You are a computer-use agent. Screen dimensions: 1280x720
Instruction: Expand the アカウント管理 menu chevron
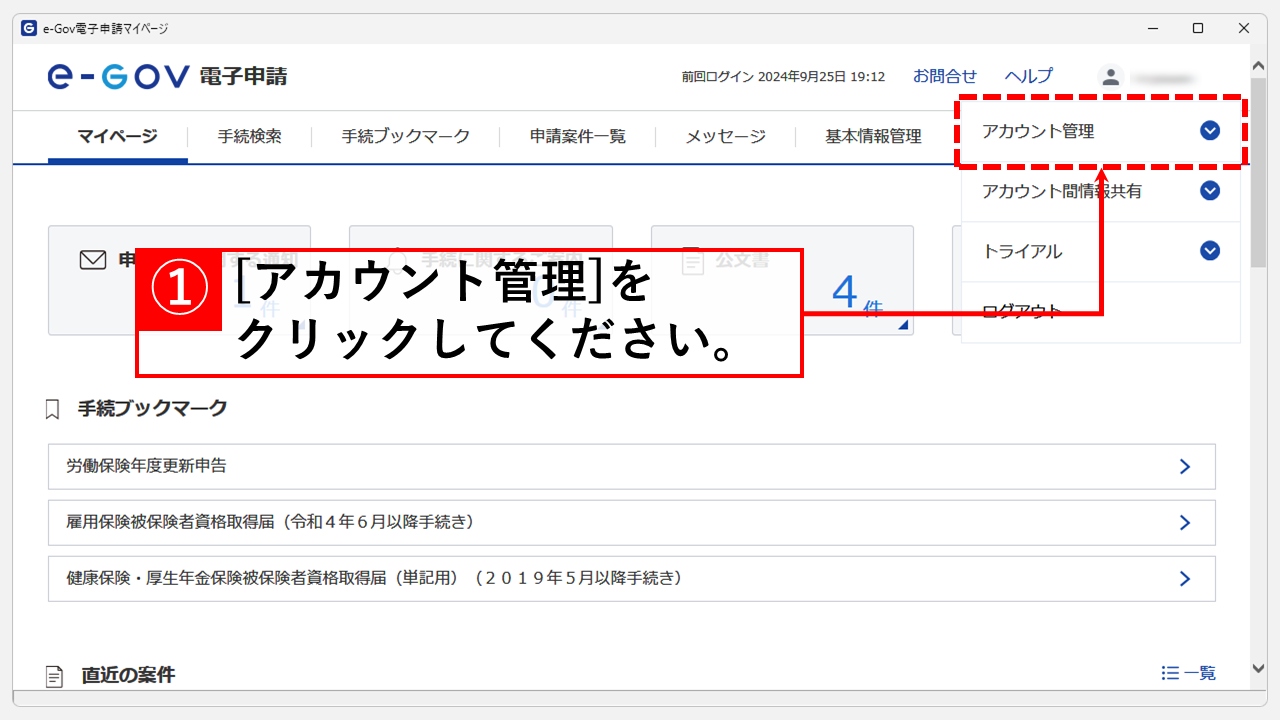coord(1210,131)
